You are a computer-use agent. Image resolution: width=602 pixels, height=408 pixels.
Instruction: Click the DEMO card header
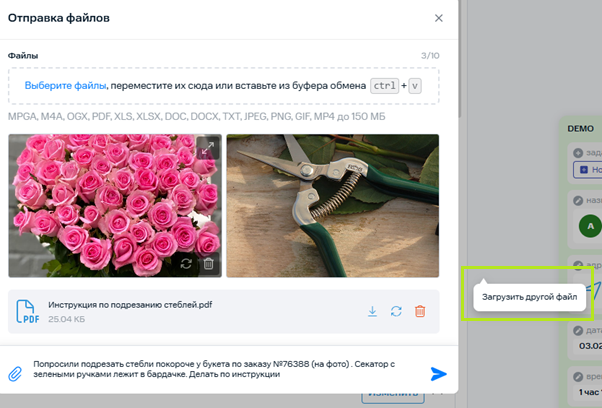(580, 128)
